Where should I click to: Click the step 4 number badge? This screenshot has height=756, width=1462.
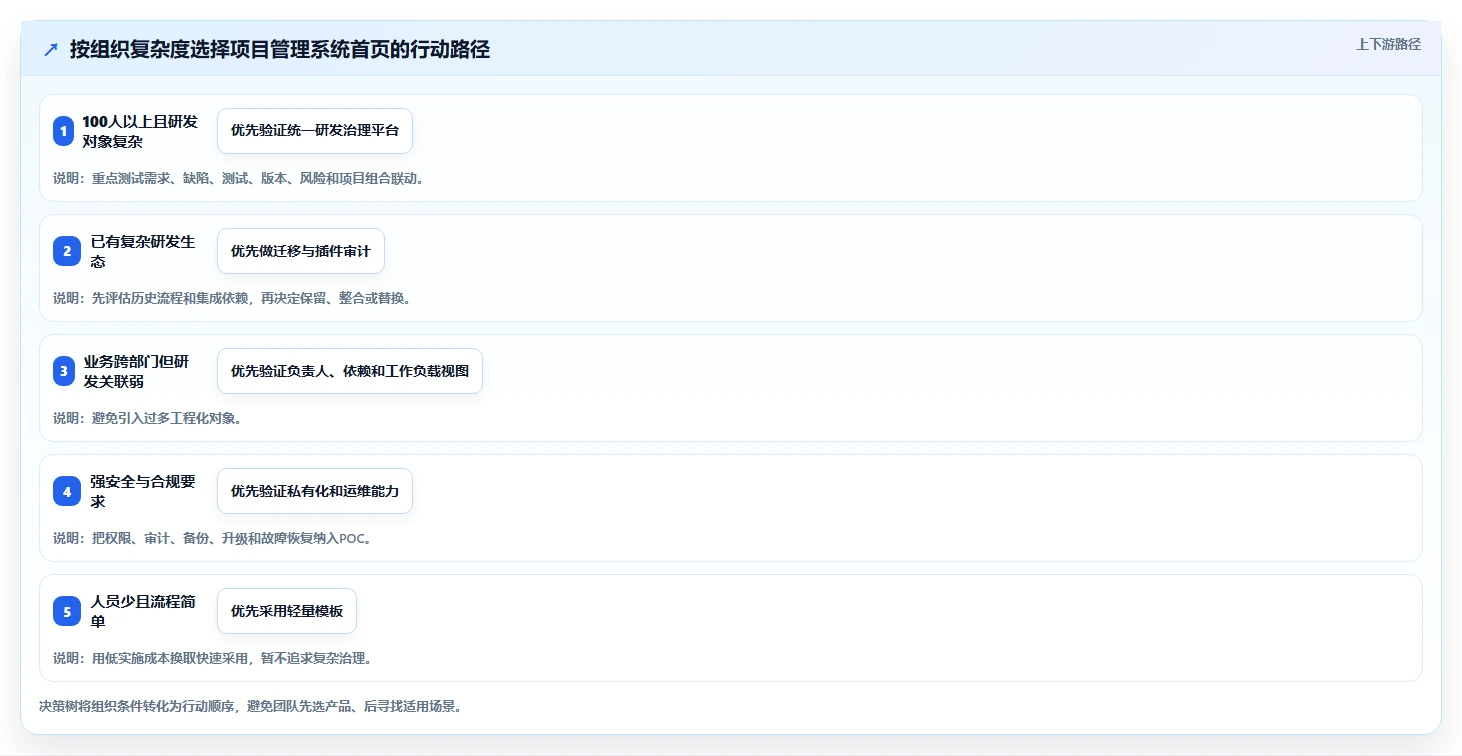[67, 491]
